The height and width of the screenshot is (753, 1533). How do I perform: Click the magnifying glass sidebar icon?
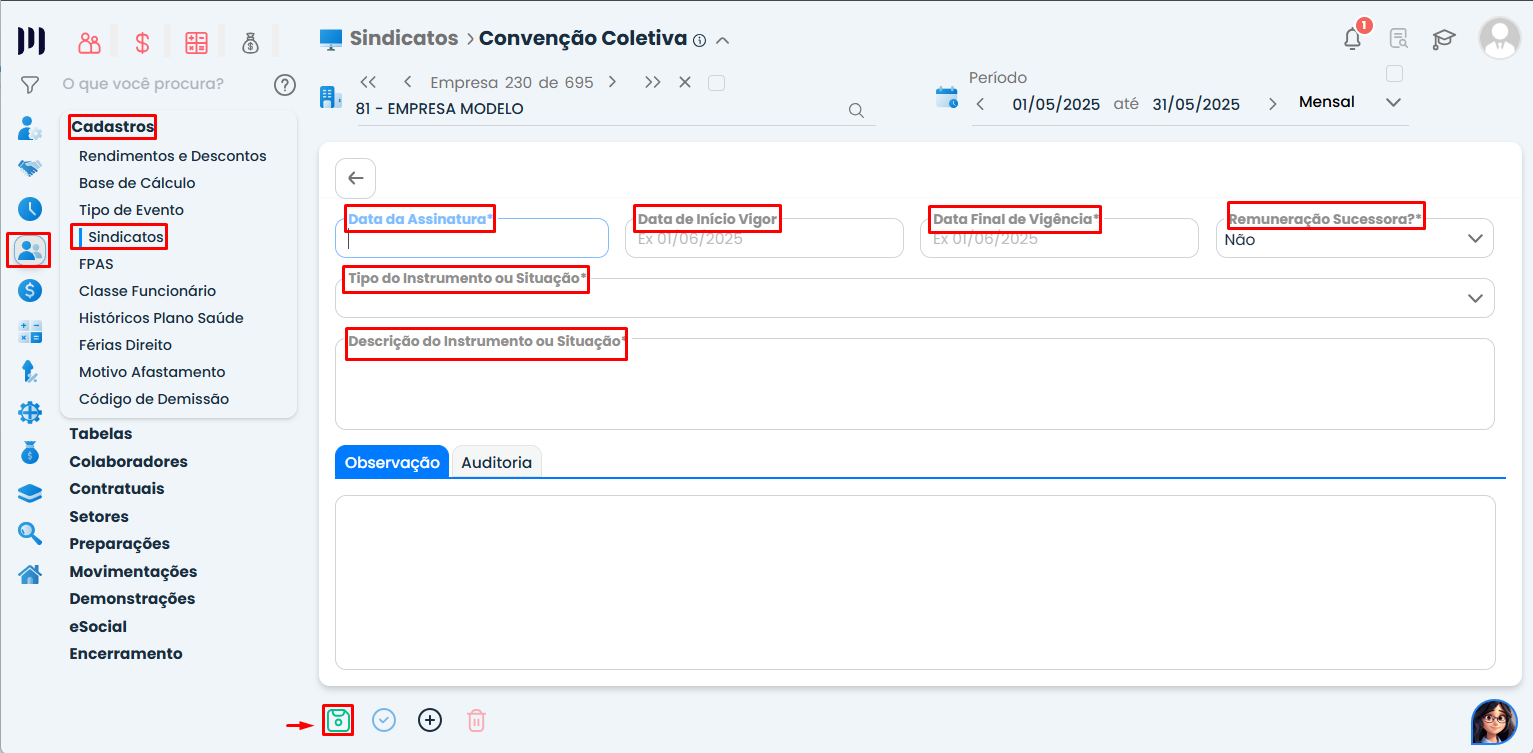coord(30,533)
